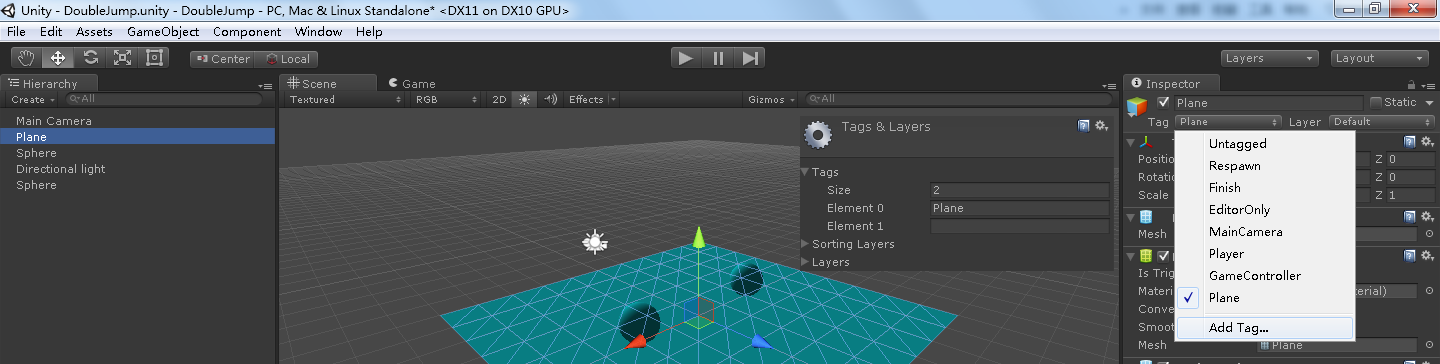This screenshot has height=364, width=1440.
Task: Click the Inspector object name field
Action: 1268,102
